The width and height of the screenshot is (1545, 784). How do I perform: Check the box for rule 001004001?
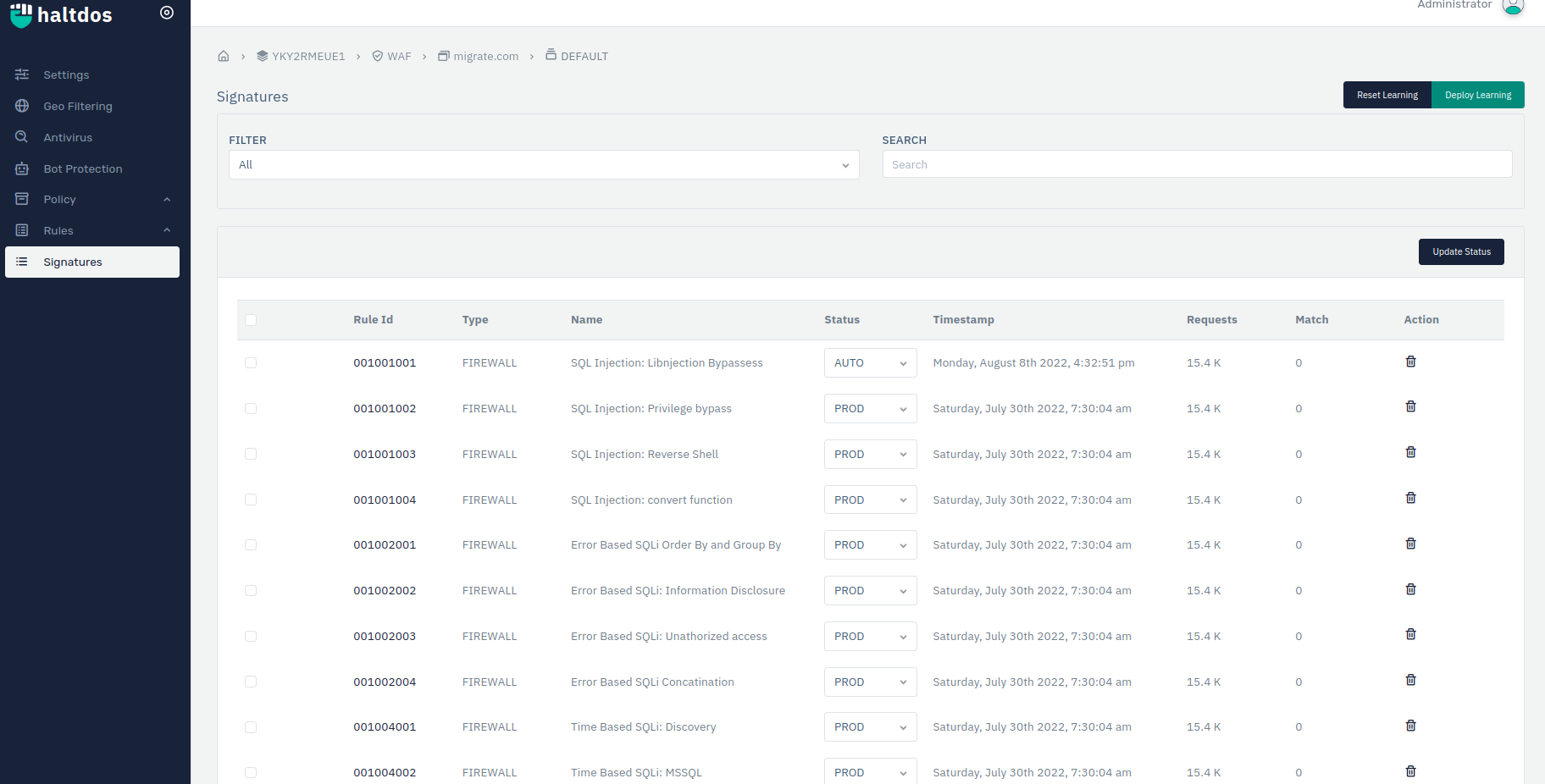[x=251, y=727]
